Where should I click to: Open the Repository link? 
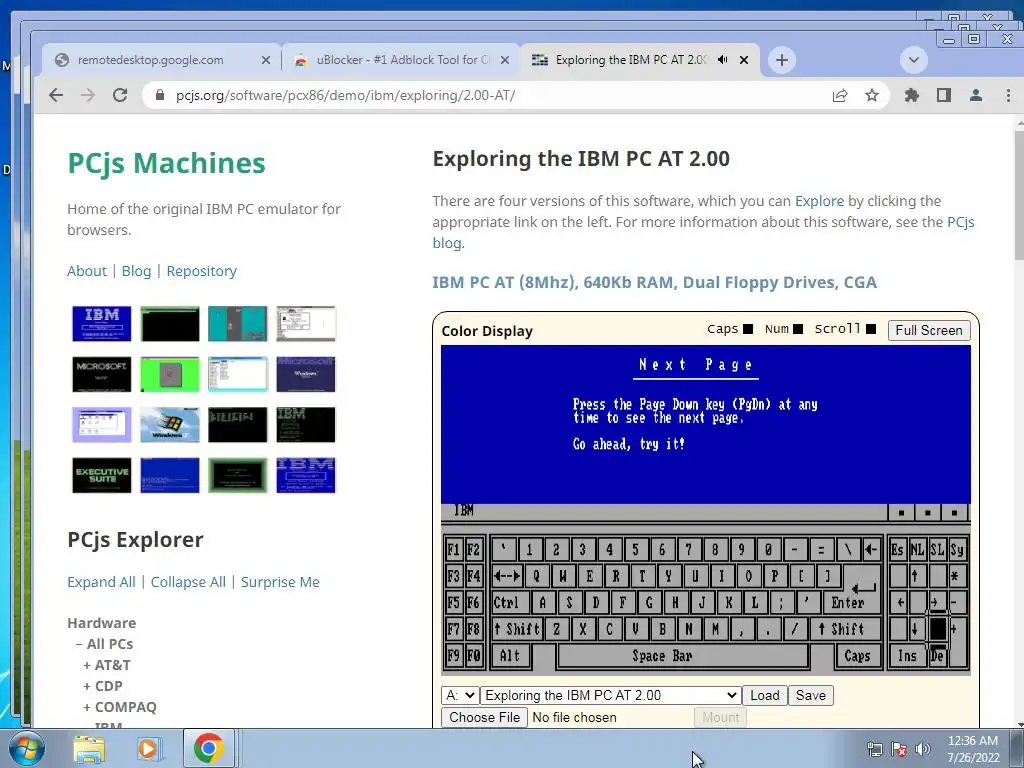(x=201, y=271)
